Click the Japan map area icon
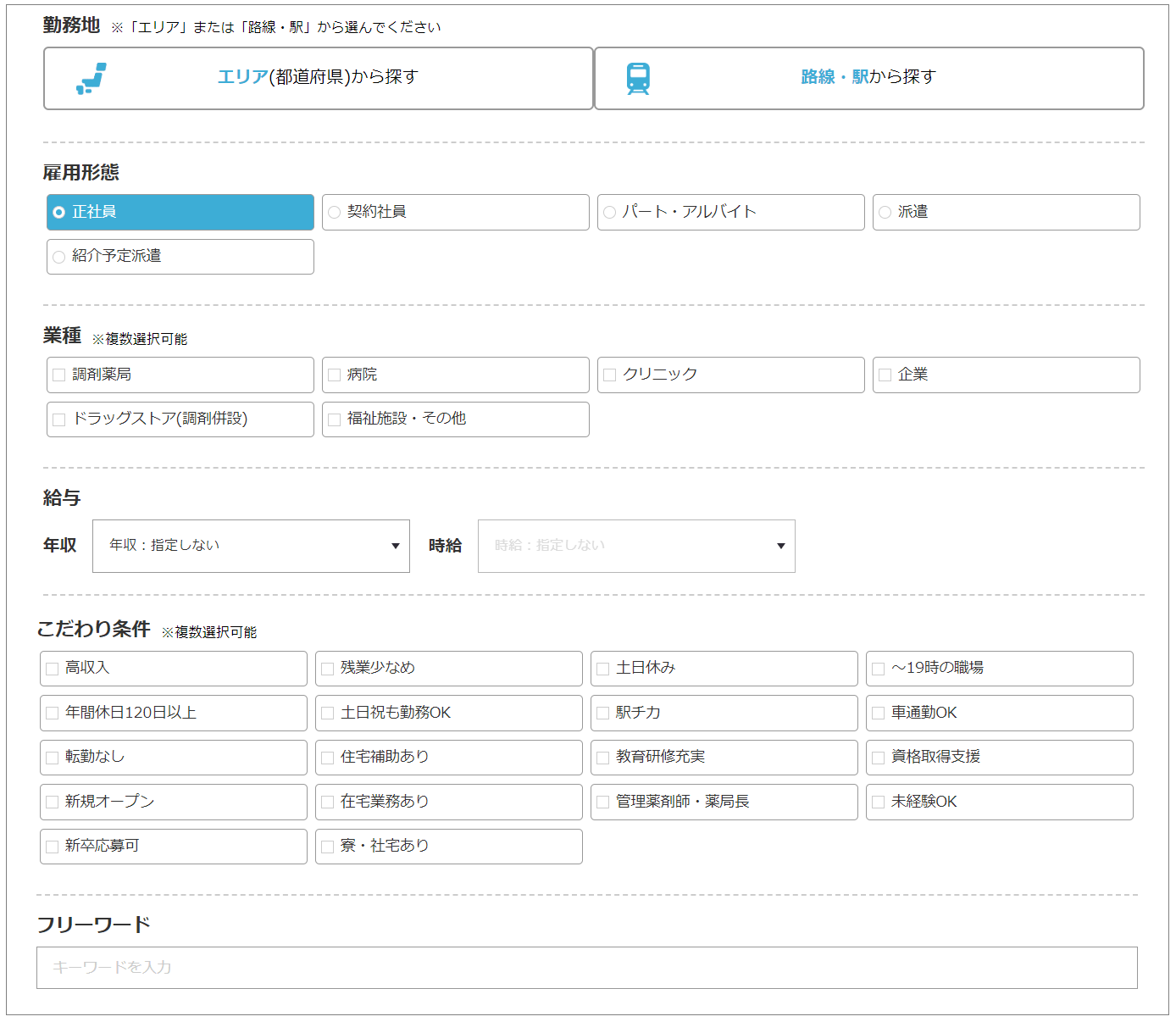This screenshot has width=1176, height=1022. coord(92,78)
